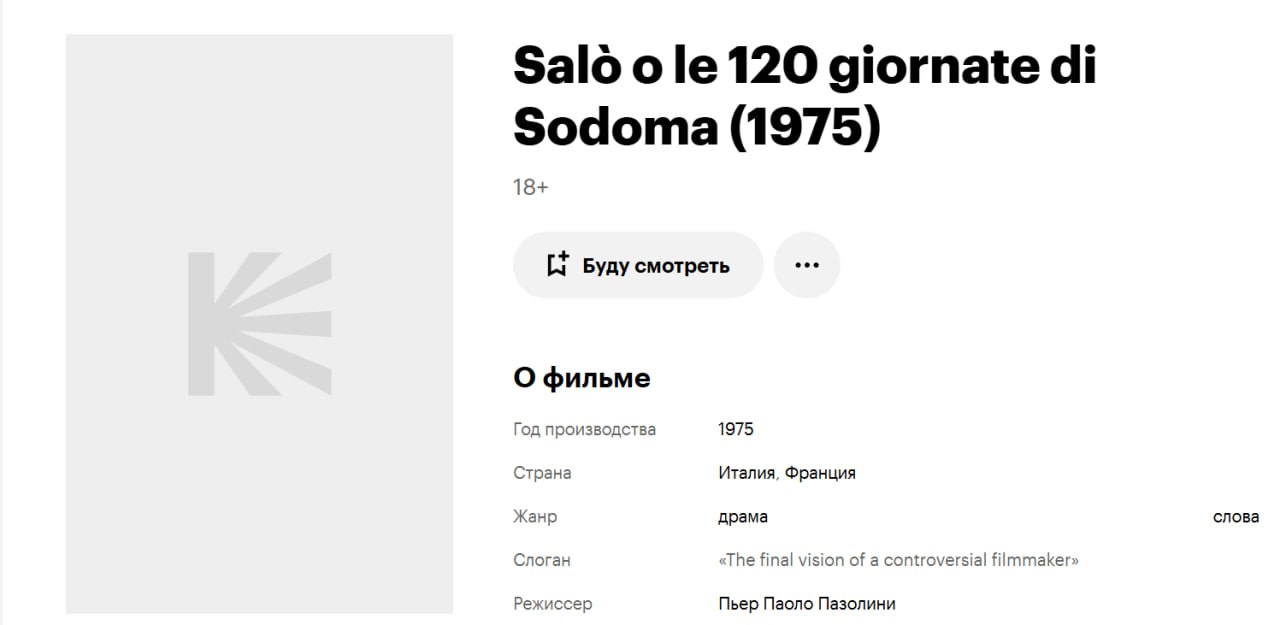
Task: Click the Слоган row label
Action: click(x=542, y=560)
